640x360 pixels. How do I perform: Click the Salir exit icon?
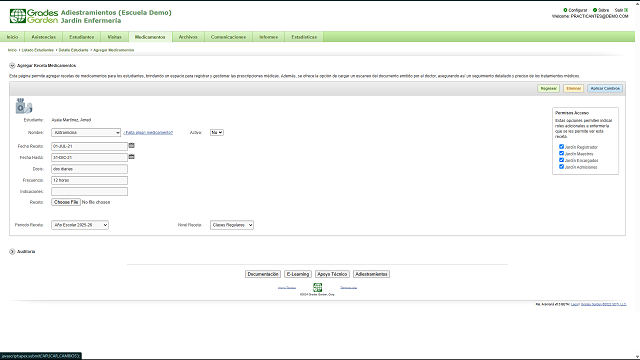pos(626,10)
